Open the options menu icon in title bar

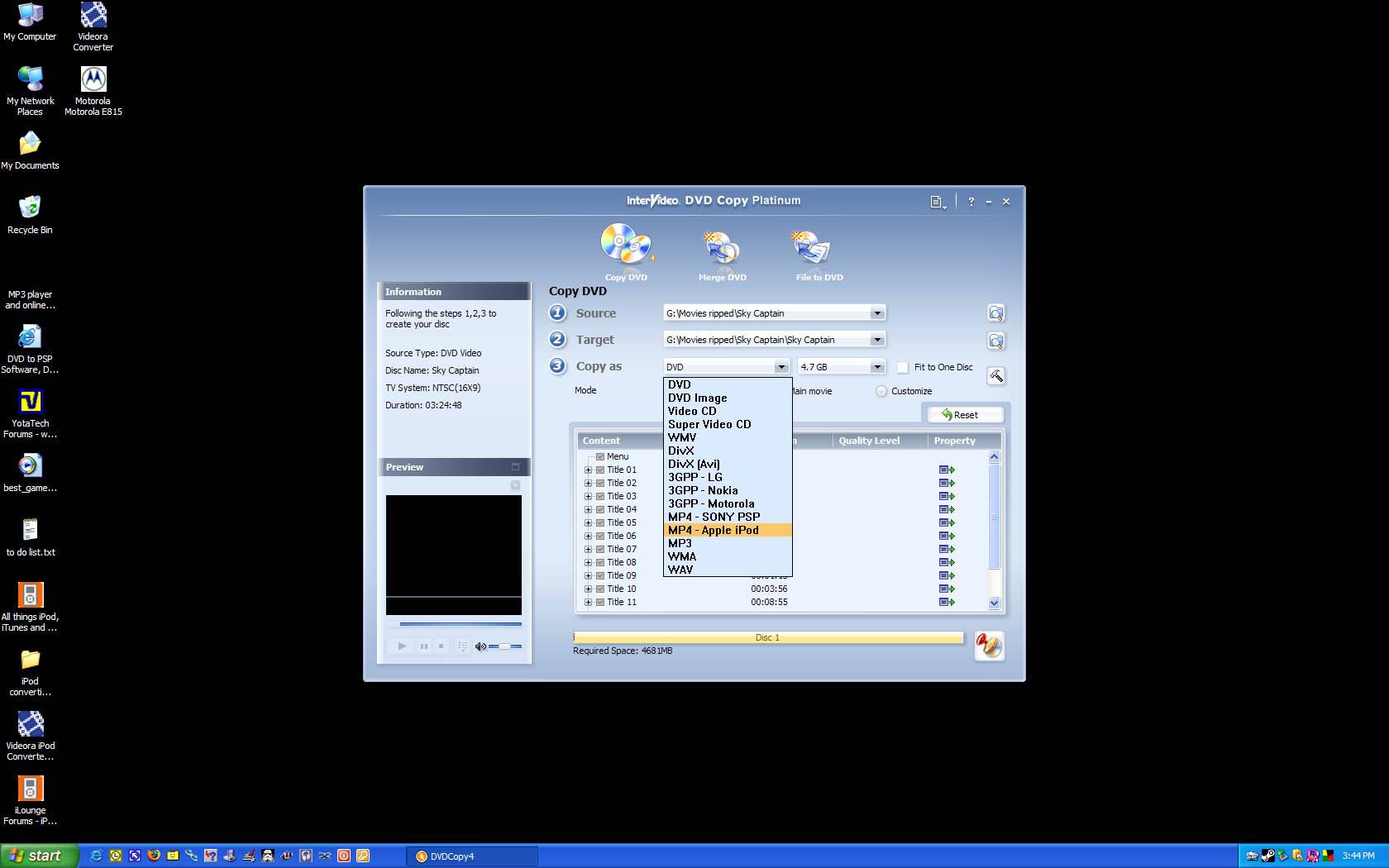point(938,202)
